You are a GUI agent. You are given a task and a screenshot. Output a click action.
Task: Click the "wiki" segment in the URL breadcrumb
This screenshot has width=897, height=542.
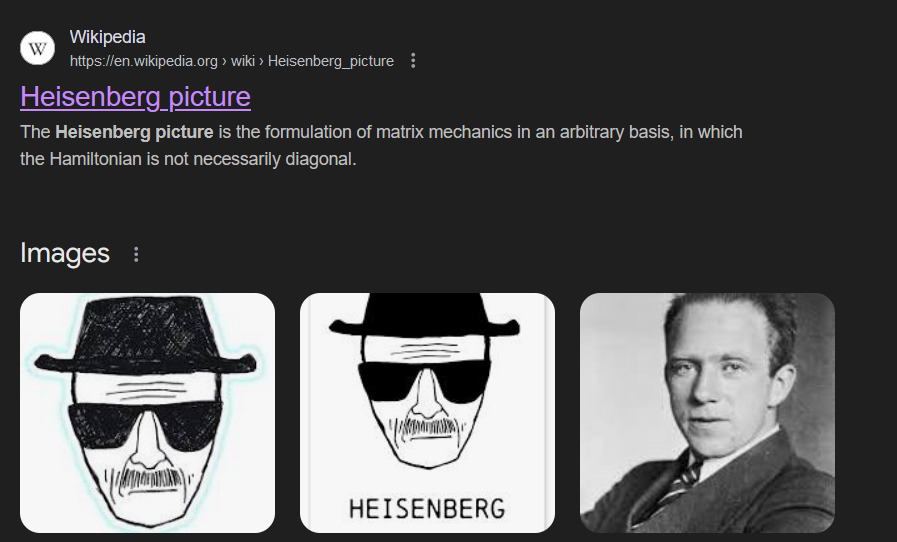point(243,61)
